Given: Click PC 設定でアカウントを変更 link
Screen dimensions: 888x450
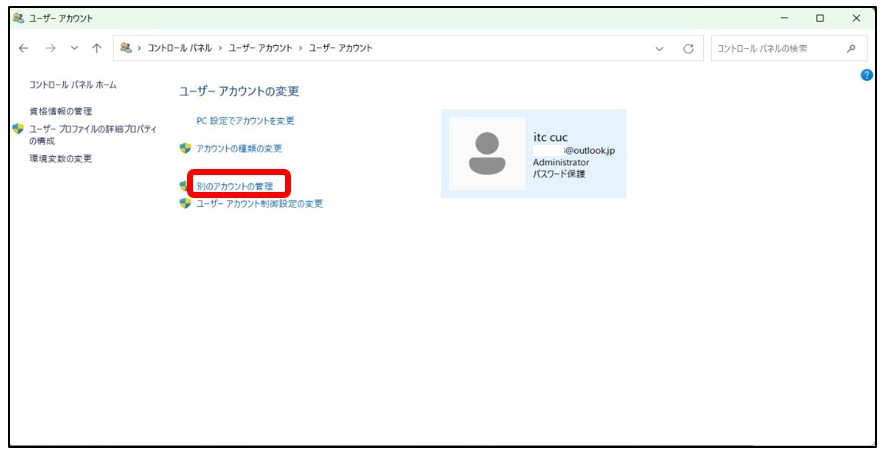Looking at the screenshot, I should click(x=245, y=121).
